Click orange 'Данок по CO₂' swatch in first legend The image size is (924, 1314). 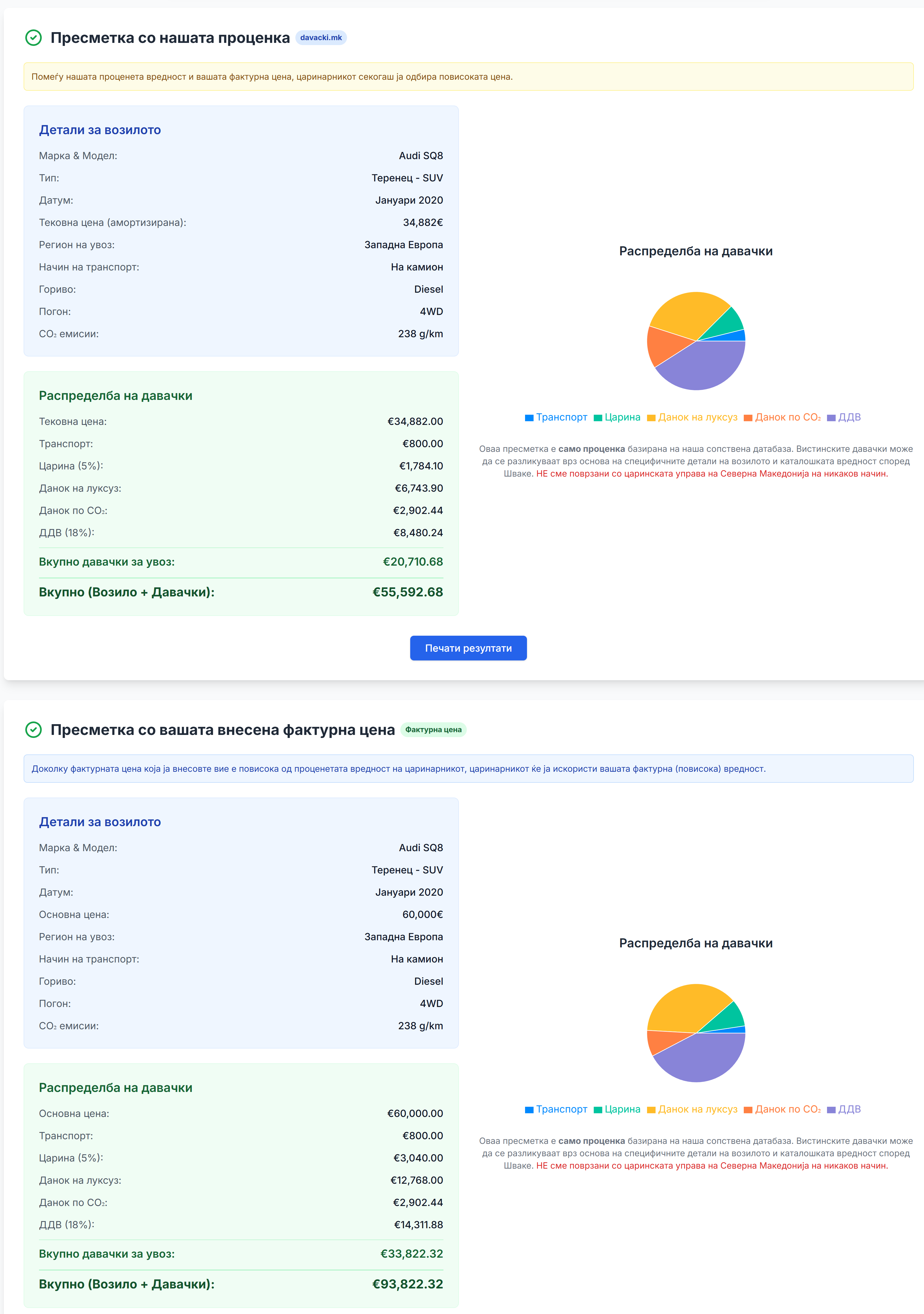(x=748, y=418)
